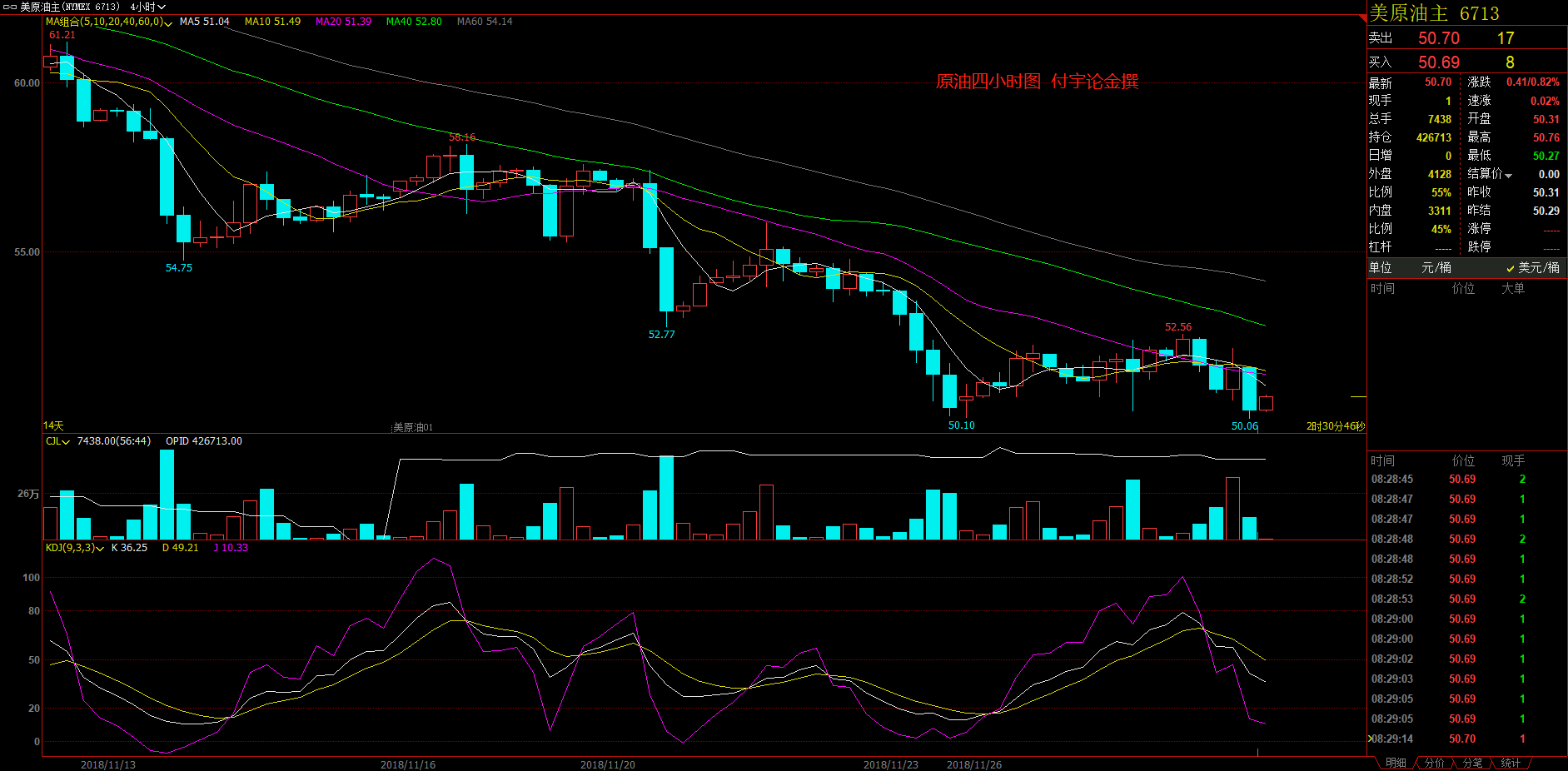Image resolution: width=1568 pixels, height=771 pixels.
Task: Select the latest 08:29:14 tick row
Action: (1466, 739)
